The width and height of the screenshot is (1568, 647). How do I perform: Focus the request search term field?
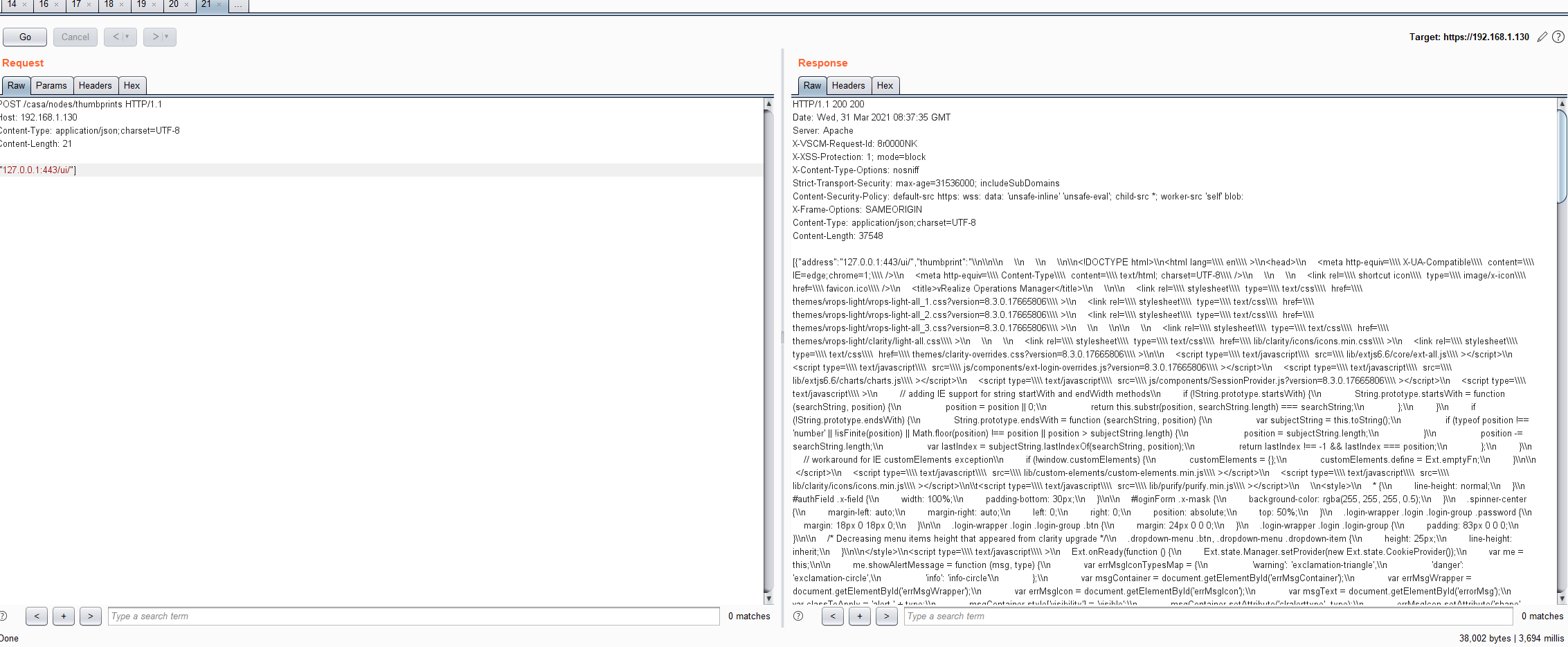(x=413, y=616)
